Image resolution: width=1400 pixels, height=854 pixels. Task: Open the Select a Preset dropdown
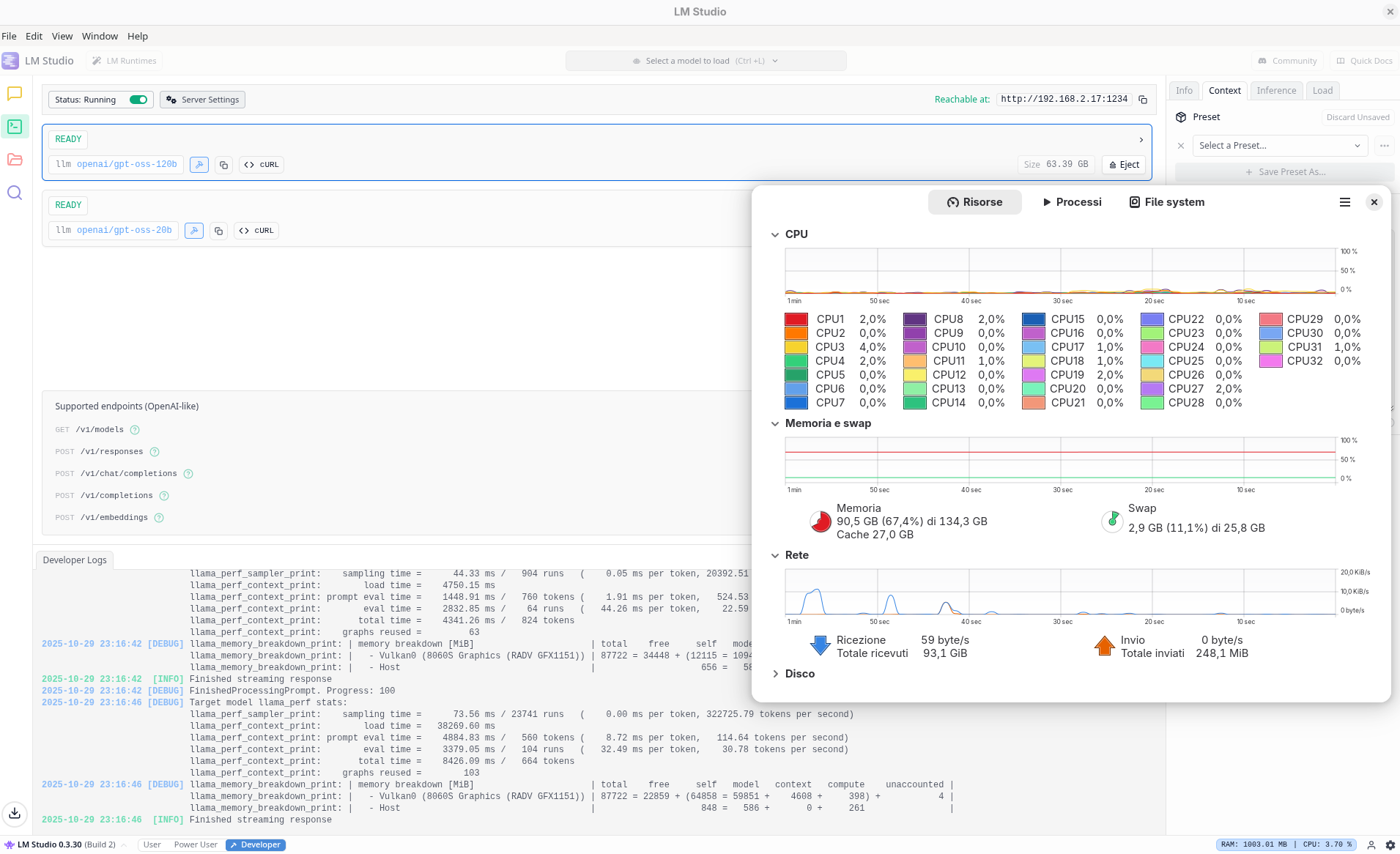pos(1280,145)
